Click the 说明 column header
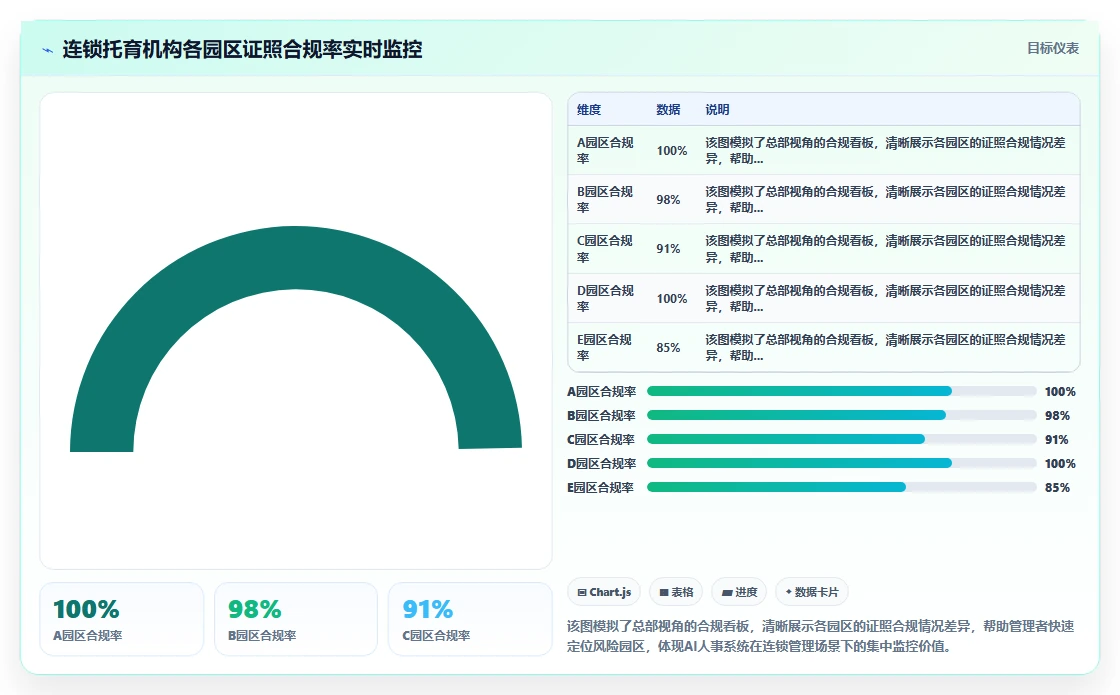The width and height of the screenshot is (1120, 695). [717, 110]
